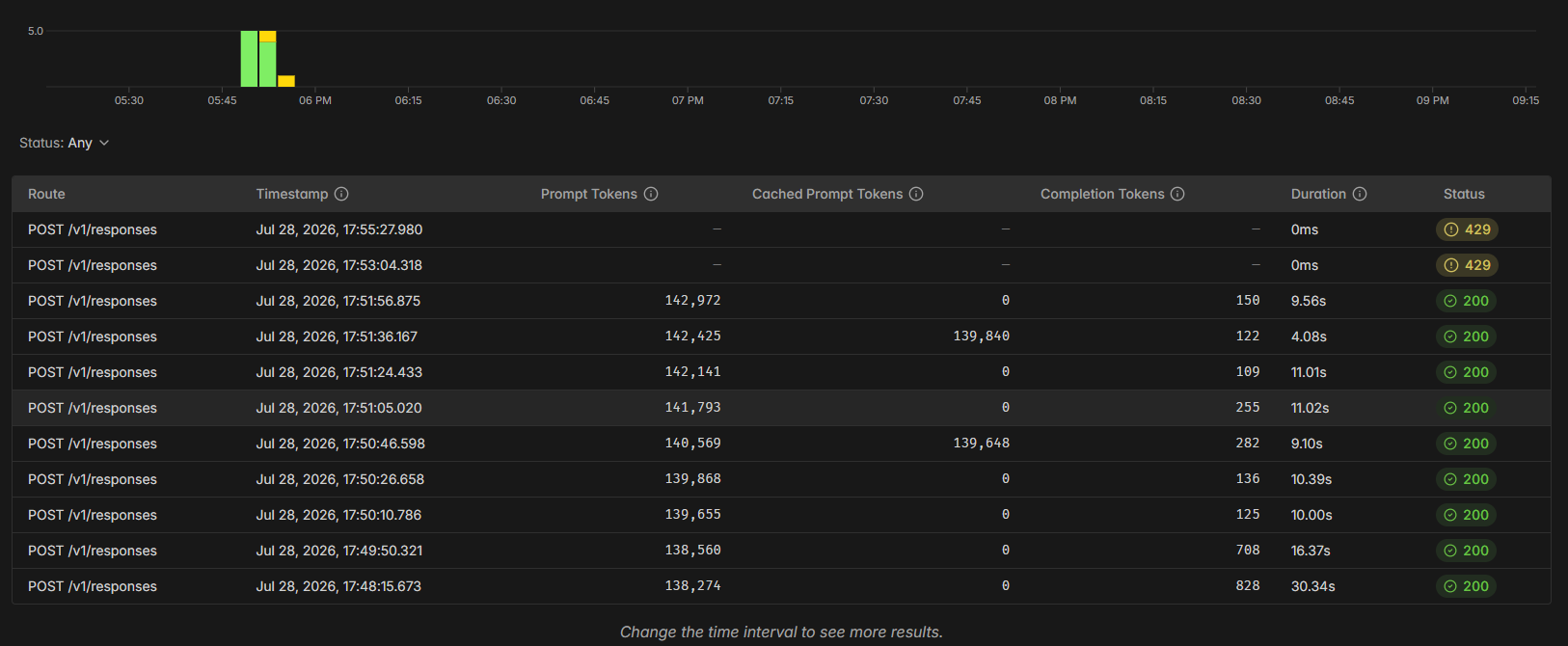Click completion tokens value 828
1568x646 pixels.
[1248, 586]
